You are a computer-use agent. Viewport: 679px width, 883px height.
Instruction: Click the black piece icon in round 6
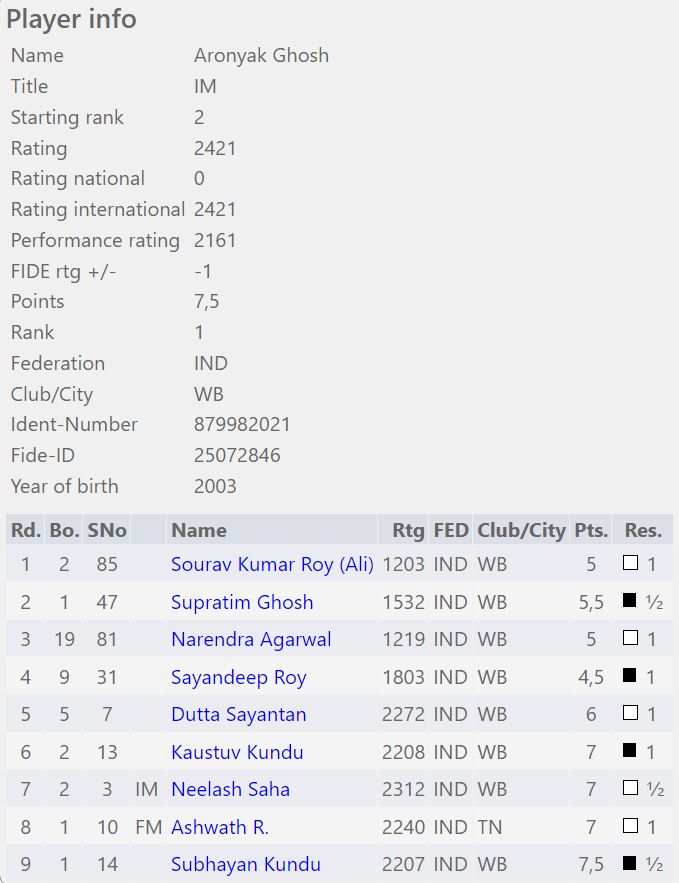point(630,751)
